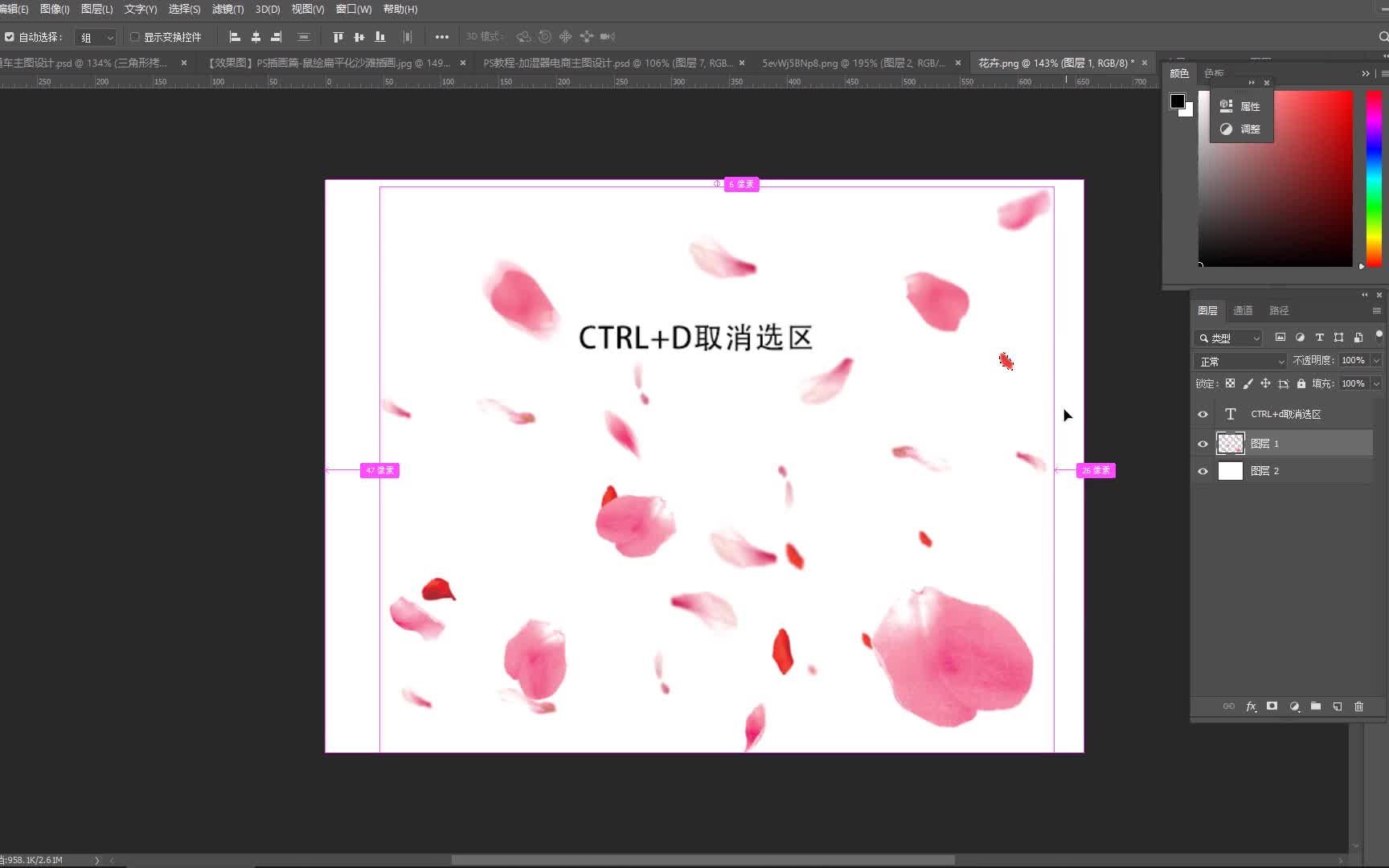Click the delete layer trash icon

coord(1359,706)
